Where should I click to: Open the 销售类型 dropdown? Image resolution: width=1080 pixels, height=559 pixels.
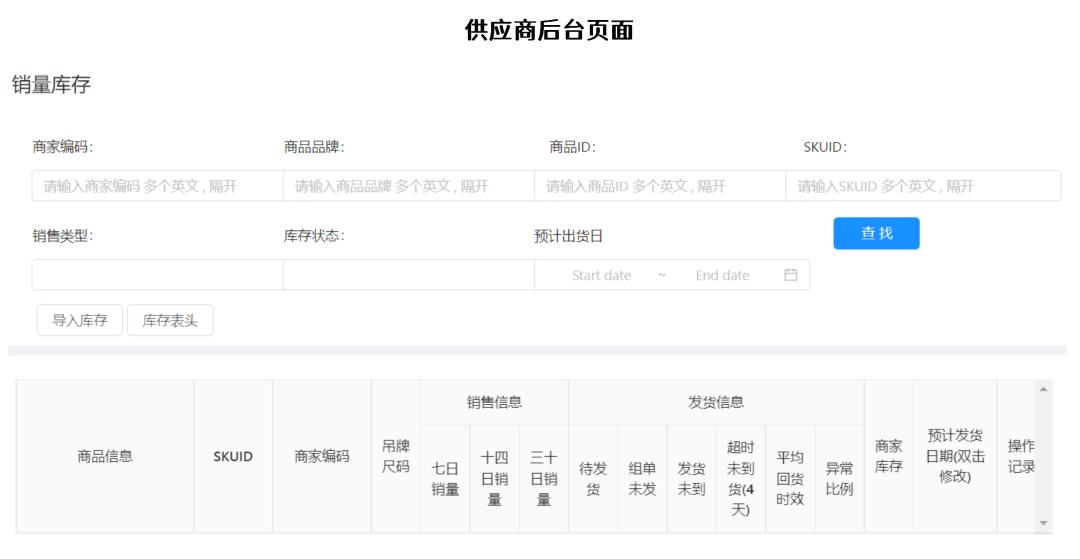click(x=157, y=275)
